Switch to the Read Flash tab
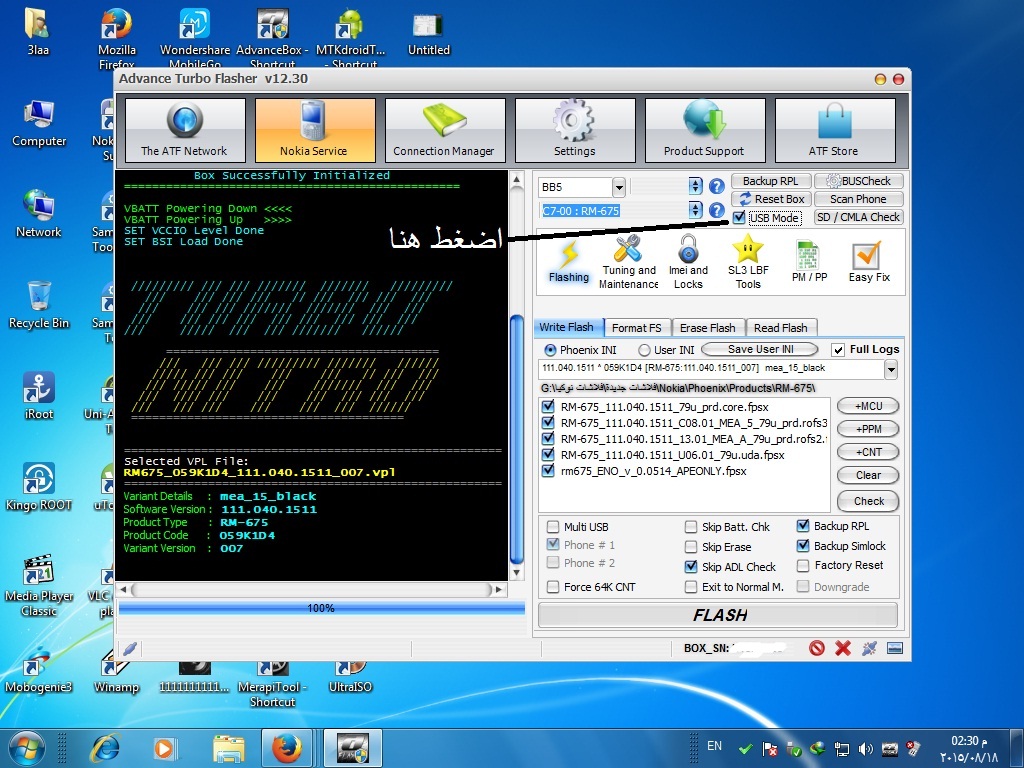The height and width of the screenshot is (768, 1024). pyautogui.click(x=780, y=328)
